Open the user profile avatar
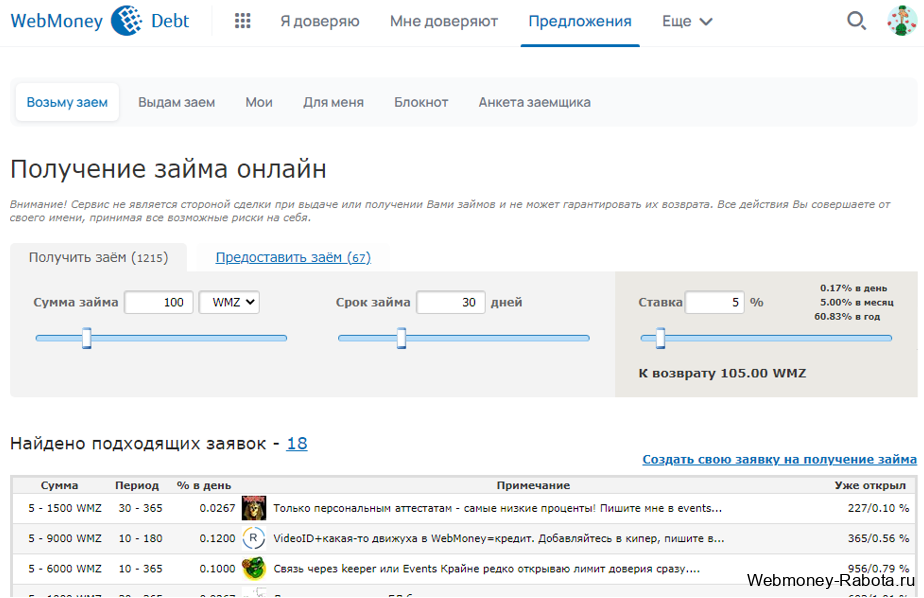The width and height of the screenshot is (924, 598). coord(902,21)
